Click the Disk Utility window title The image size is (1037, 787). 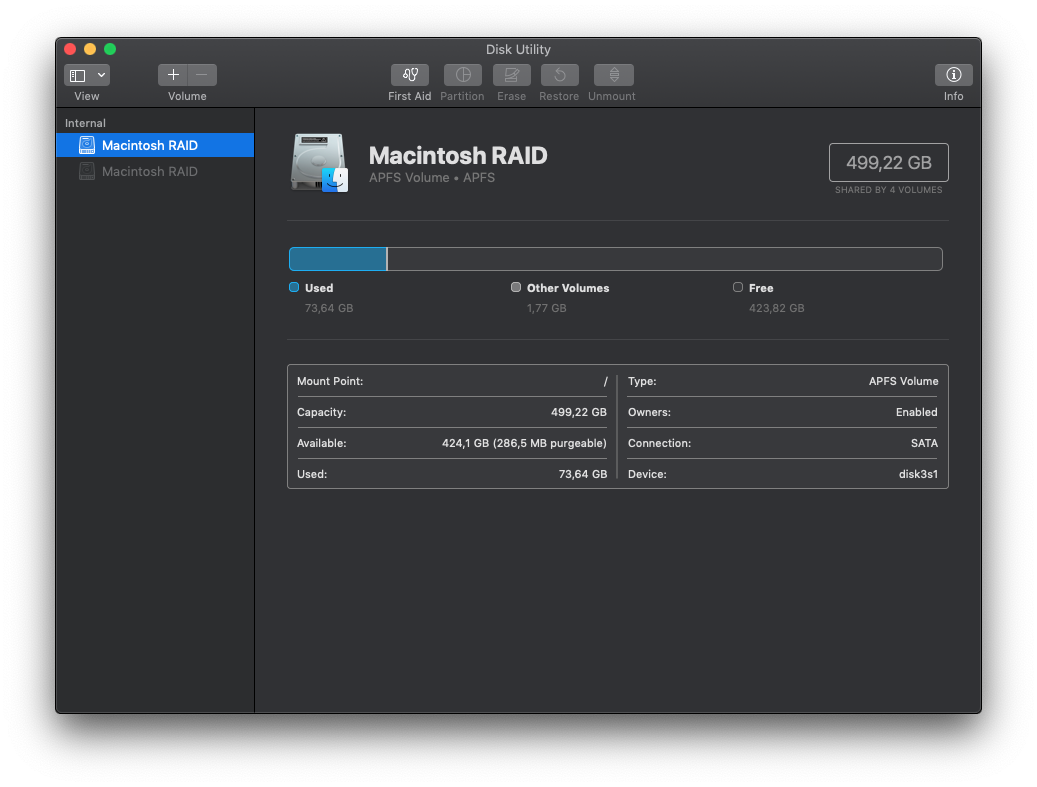point(518,50)
